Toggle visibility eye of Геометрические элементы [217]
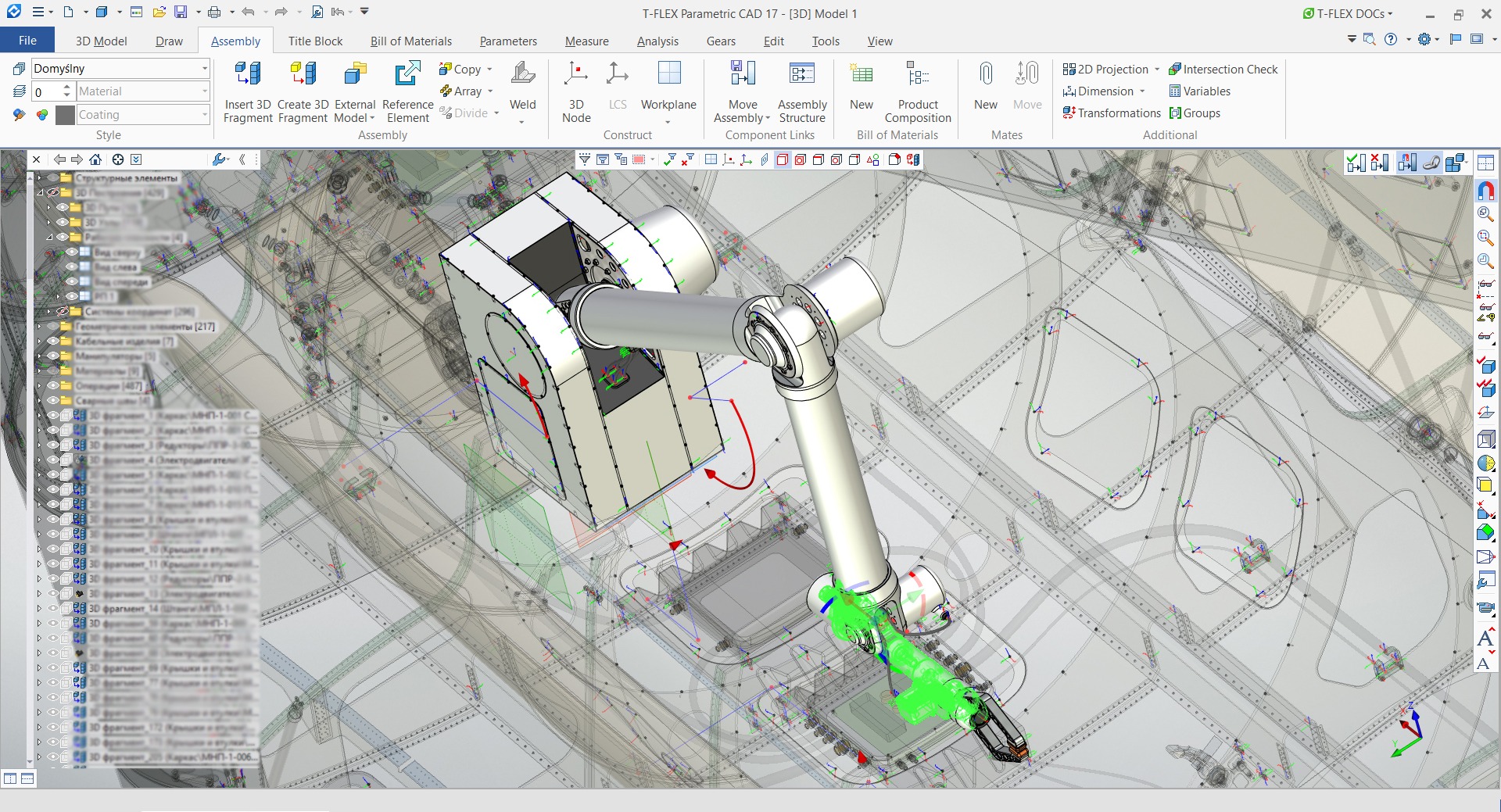The height and width of the screenshot is (812, 1501). tap(53, 326)
